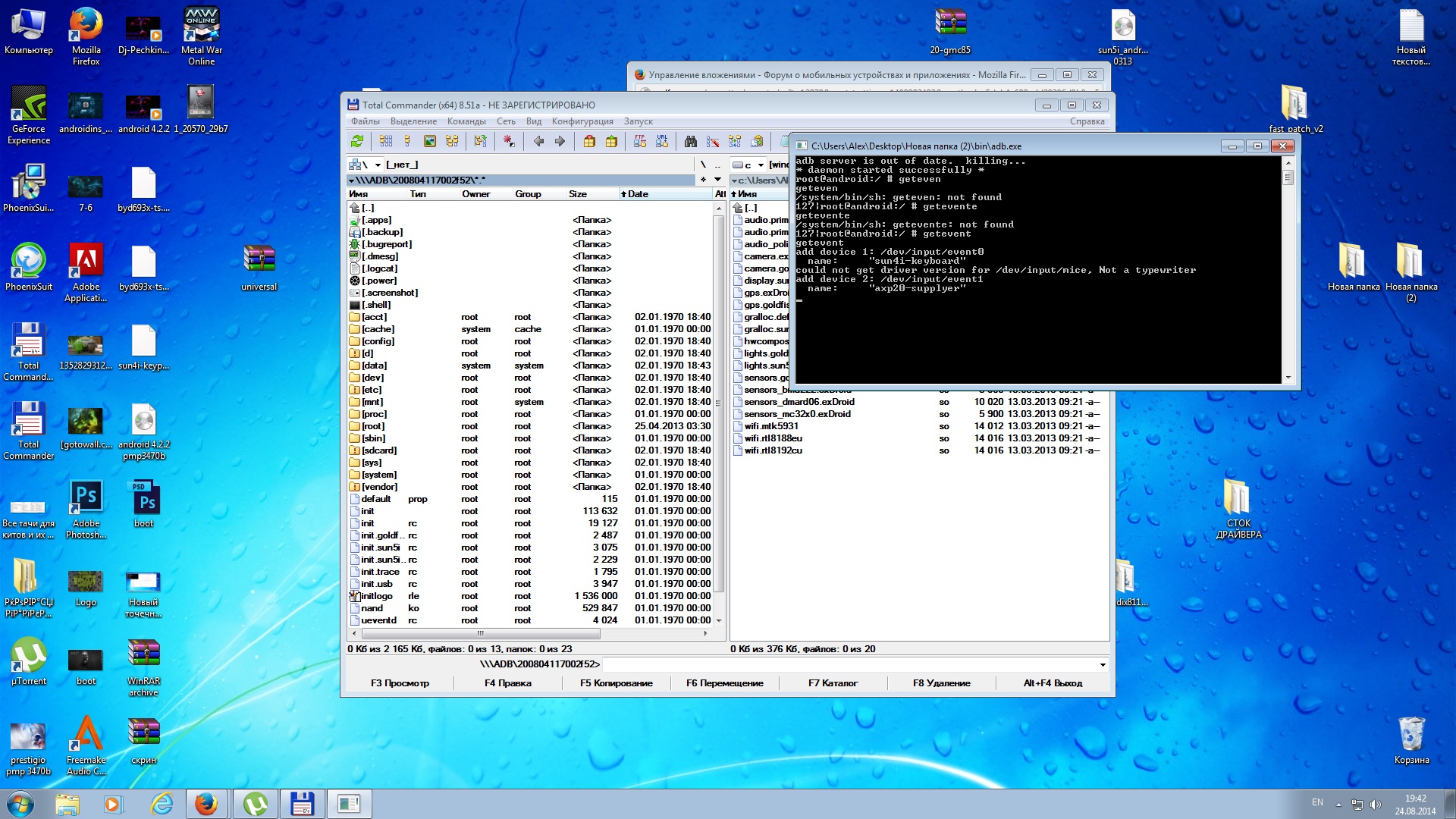Expand the left panel directory history arrow

[x=717, y=180]
